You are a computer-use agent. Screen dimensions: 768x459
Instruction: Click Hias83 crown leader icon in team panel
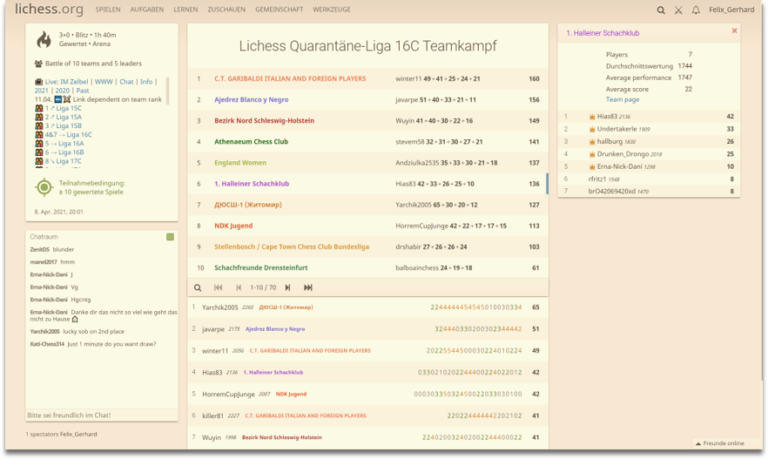click(x=592, y=117)
